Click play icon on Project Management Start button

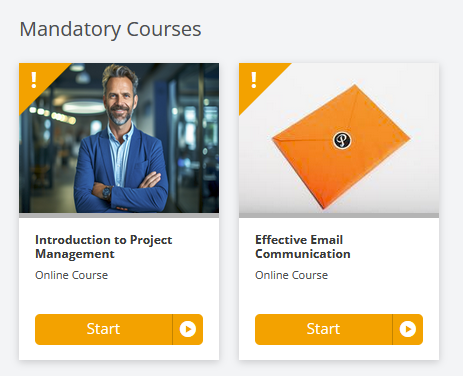[x=188, y=329]
